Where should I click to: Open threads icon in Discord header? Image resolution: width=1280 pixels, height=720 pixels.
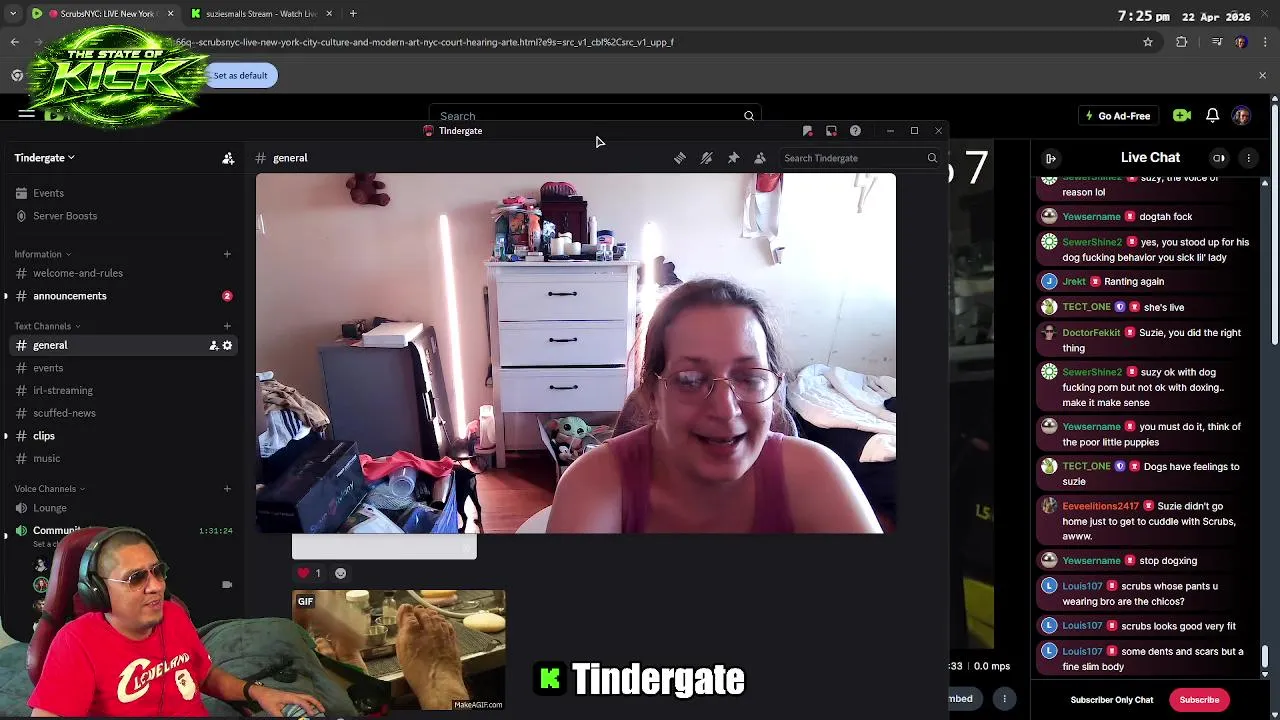(x=680, y=158)
